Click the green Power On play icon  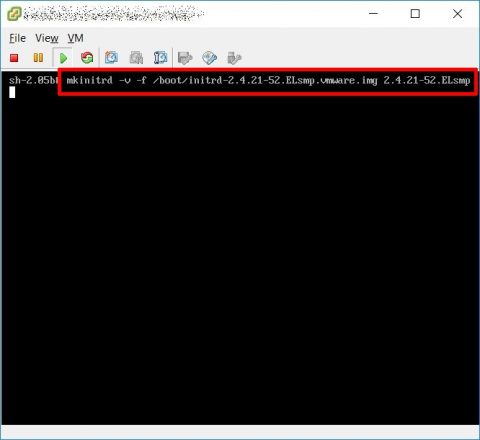[63, 58]
